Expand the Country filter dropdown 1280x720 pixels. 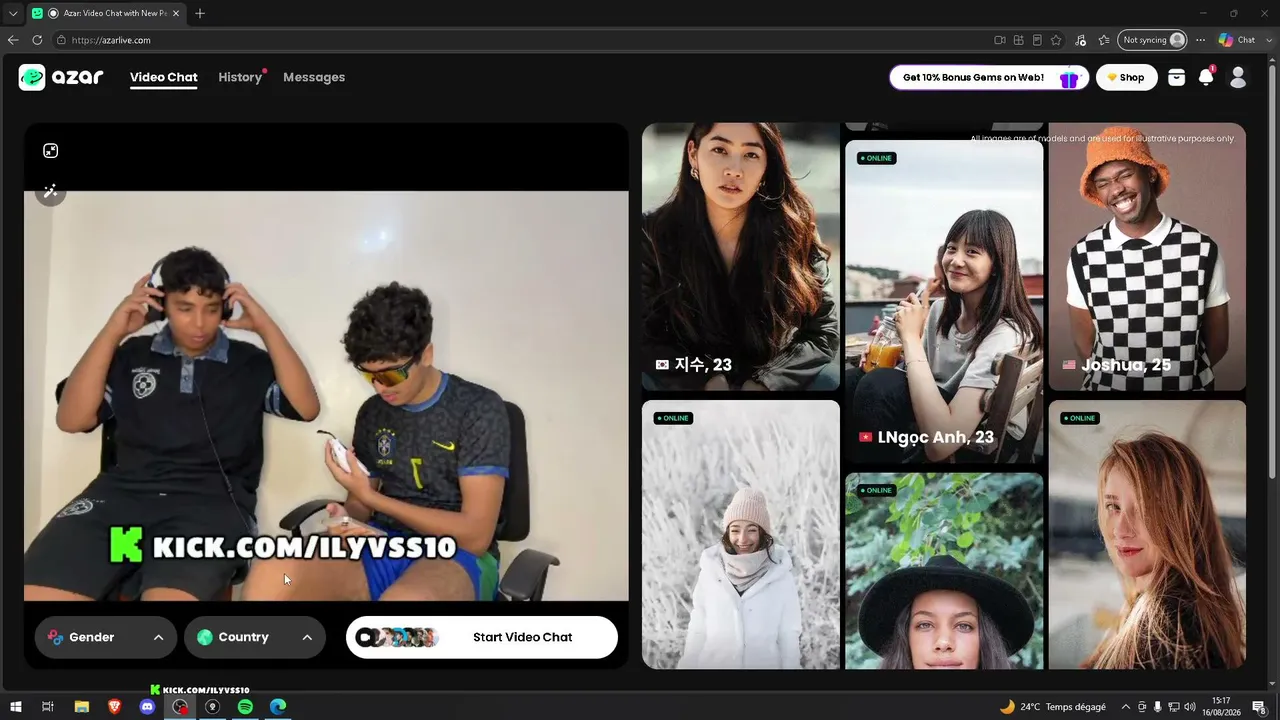(x=255, y=637)
